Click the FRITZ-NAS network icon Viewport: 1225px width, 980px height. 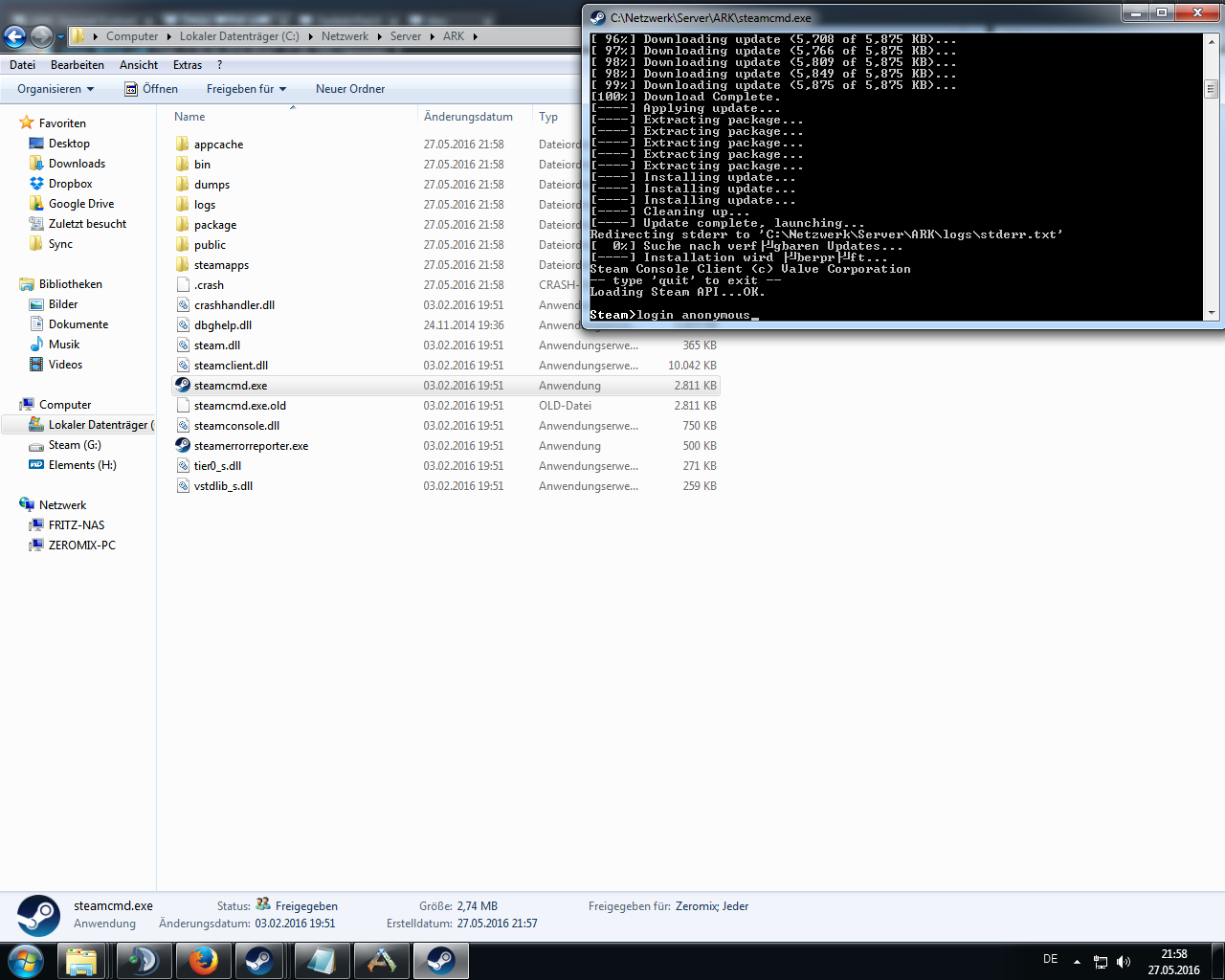(x=36, y=525)
